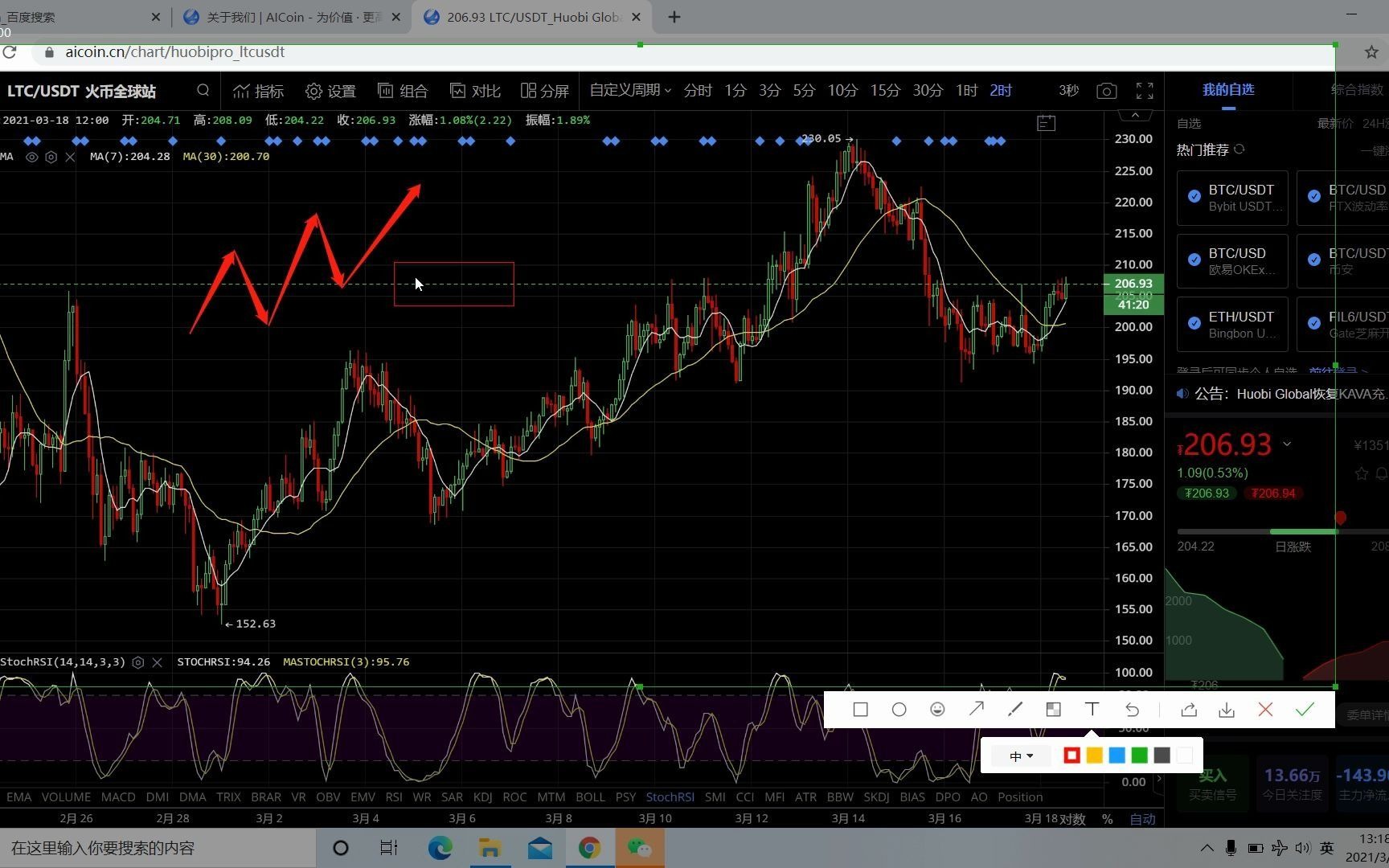Click the 买入 buy button

pyautogui.click(x=1213, y=775)
